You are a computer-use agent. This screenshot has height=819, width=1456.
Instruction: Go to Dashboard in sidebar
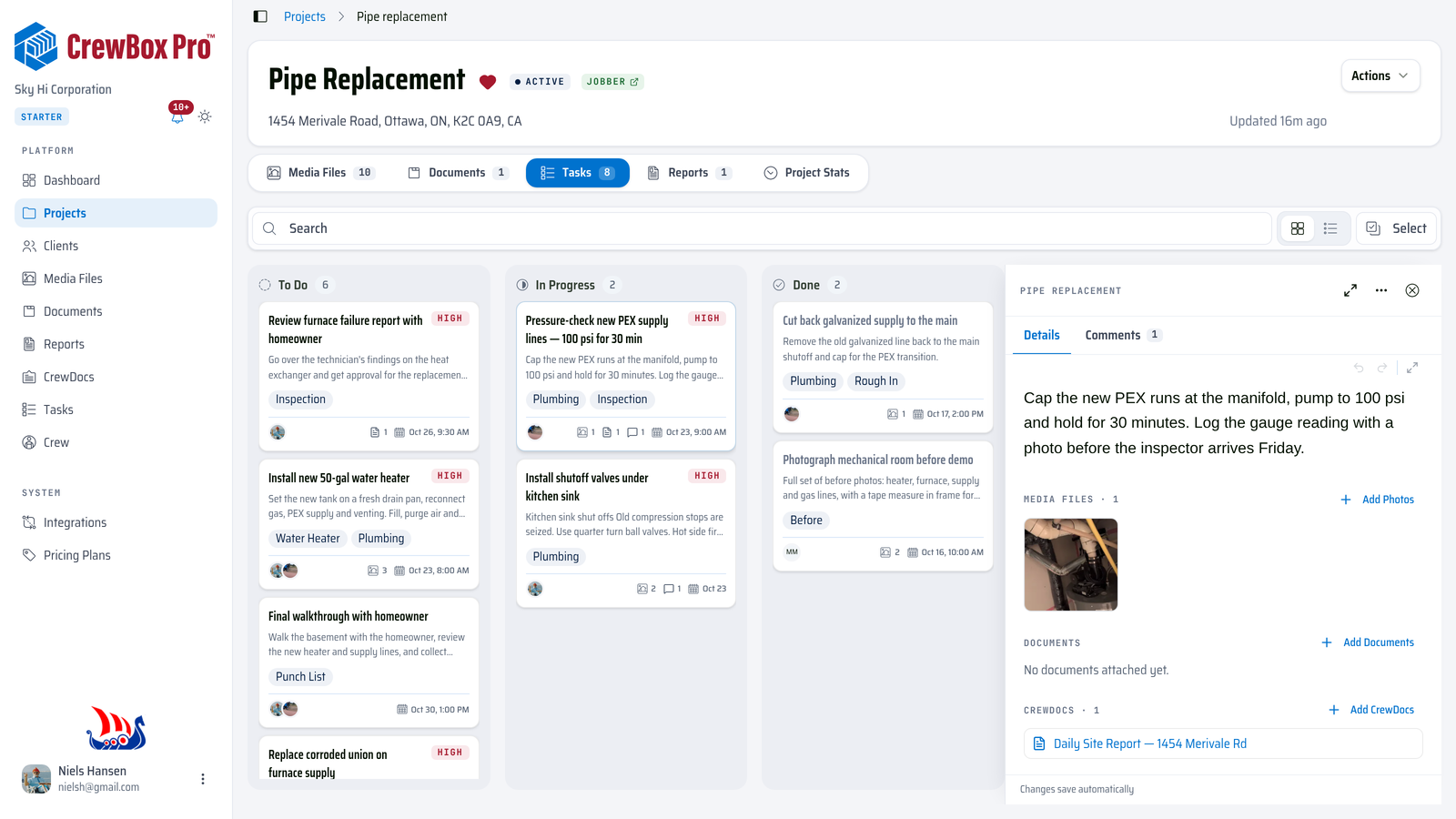click(x=116, y=180)
